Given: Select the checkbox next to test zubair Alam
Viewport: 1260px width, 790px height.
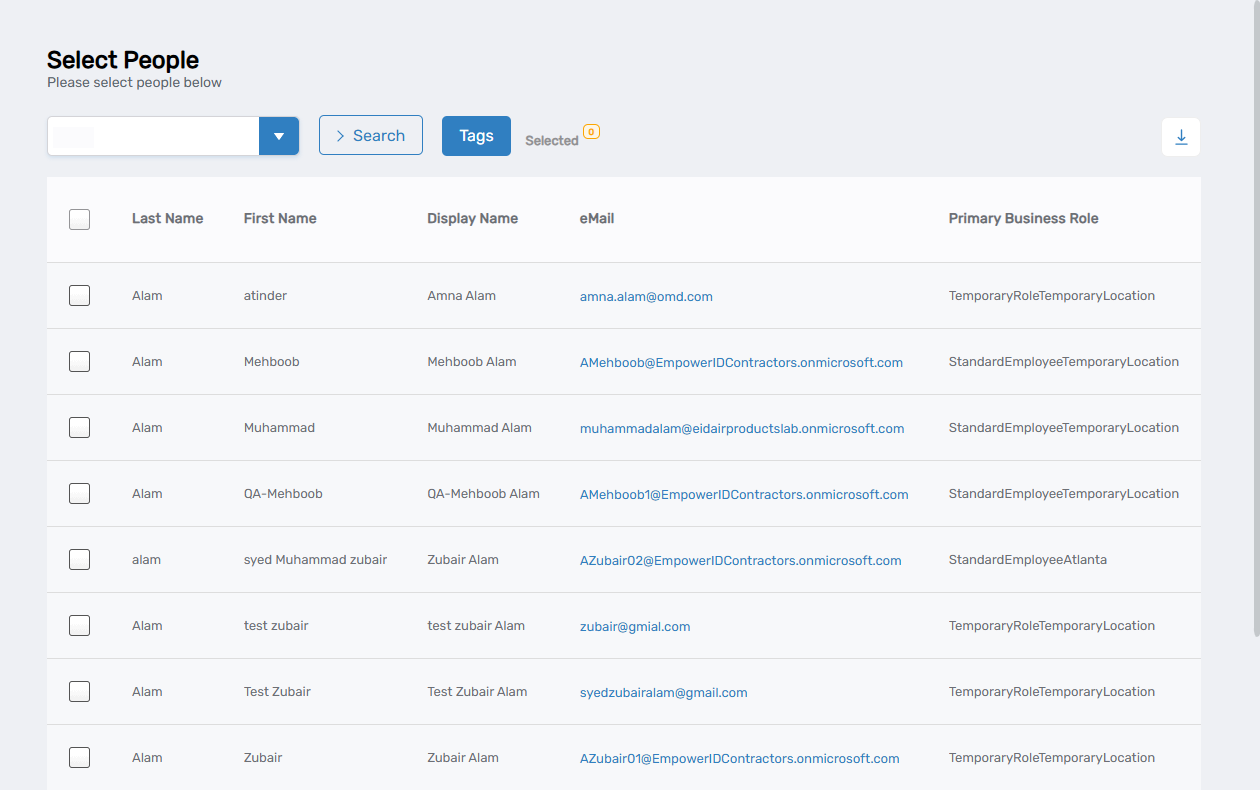Looking at the screenshot, I should tap(79, 625).
